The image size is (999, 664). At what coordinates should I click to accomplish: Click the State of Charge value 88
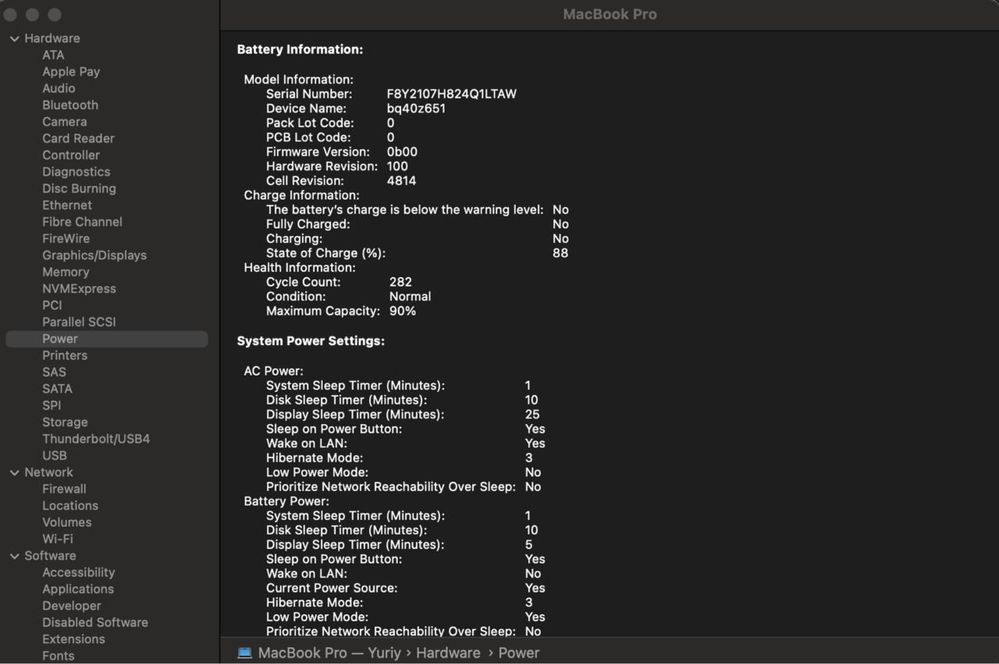pos(560,253)
